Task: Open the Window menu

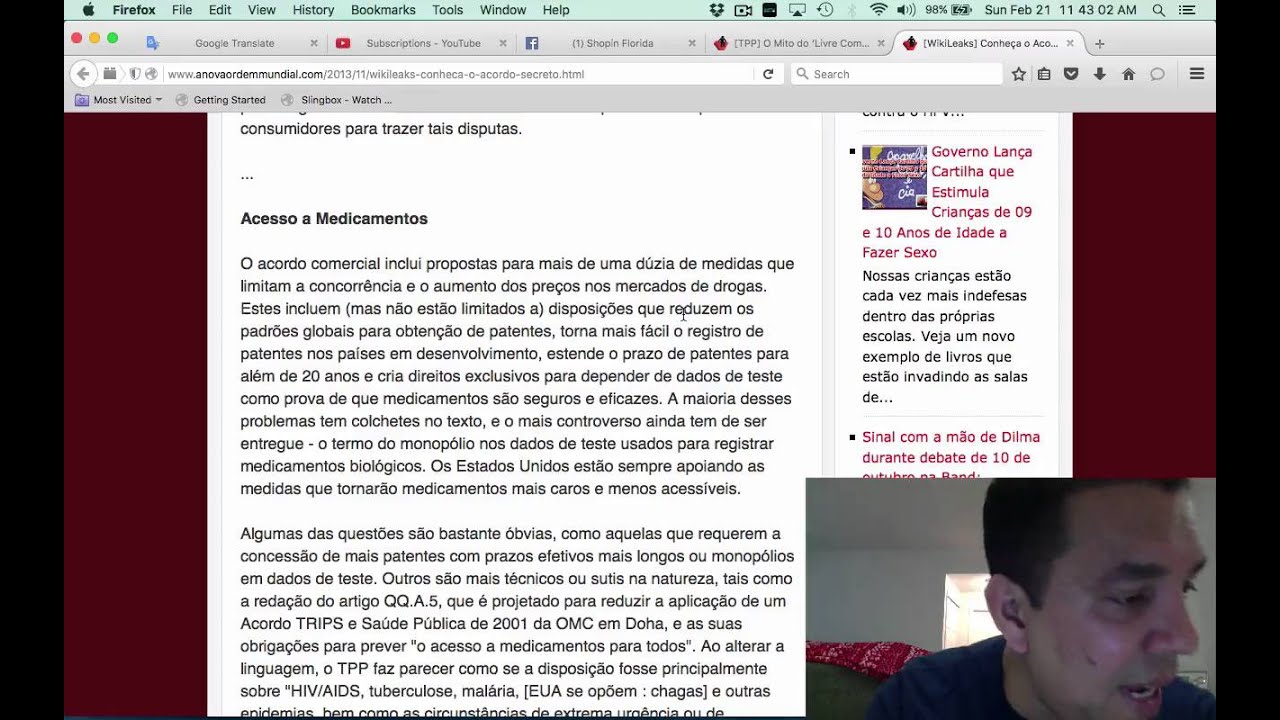Action: tap(503, 10)
